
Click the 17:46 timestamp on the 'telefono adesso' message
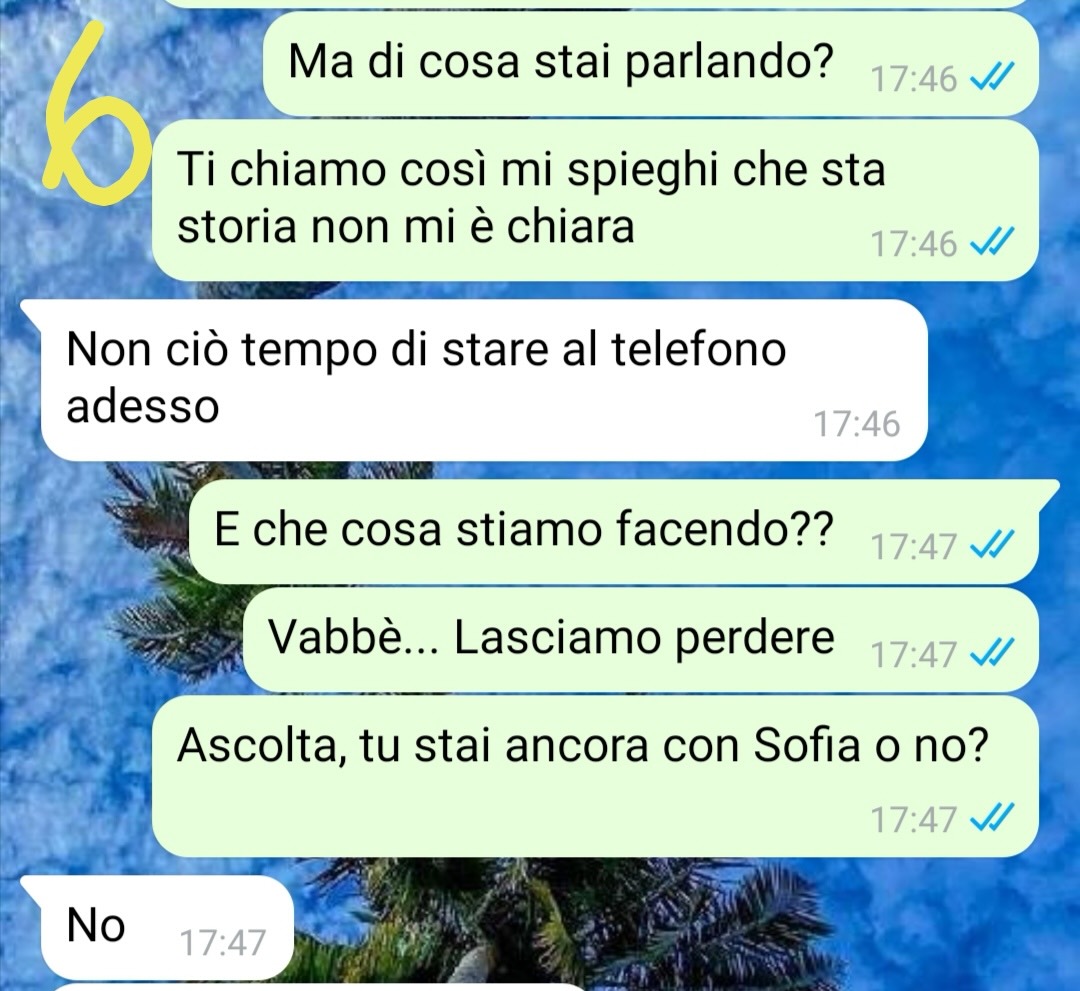pyautogui.click(x=857, y=424)
